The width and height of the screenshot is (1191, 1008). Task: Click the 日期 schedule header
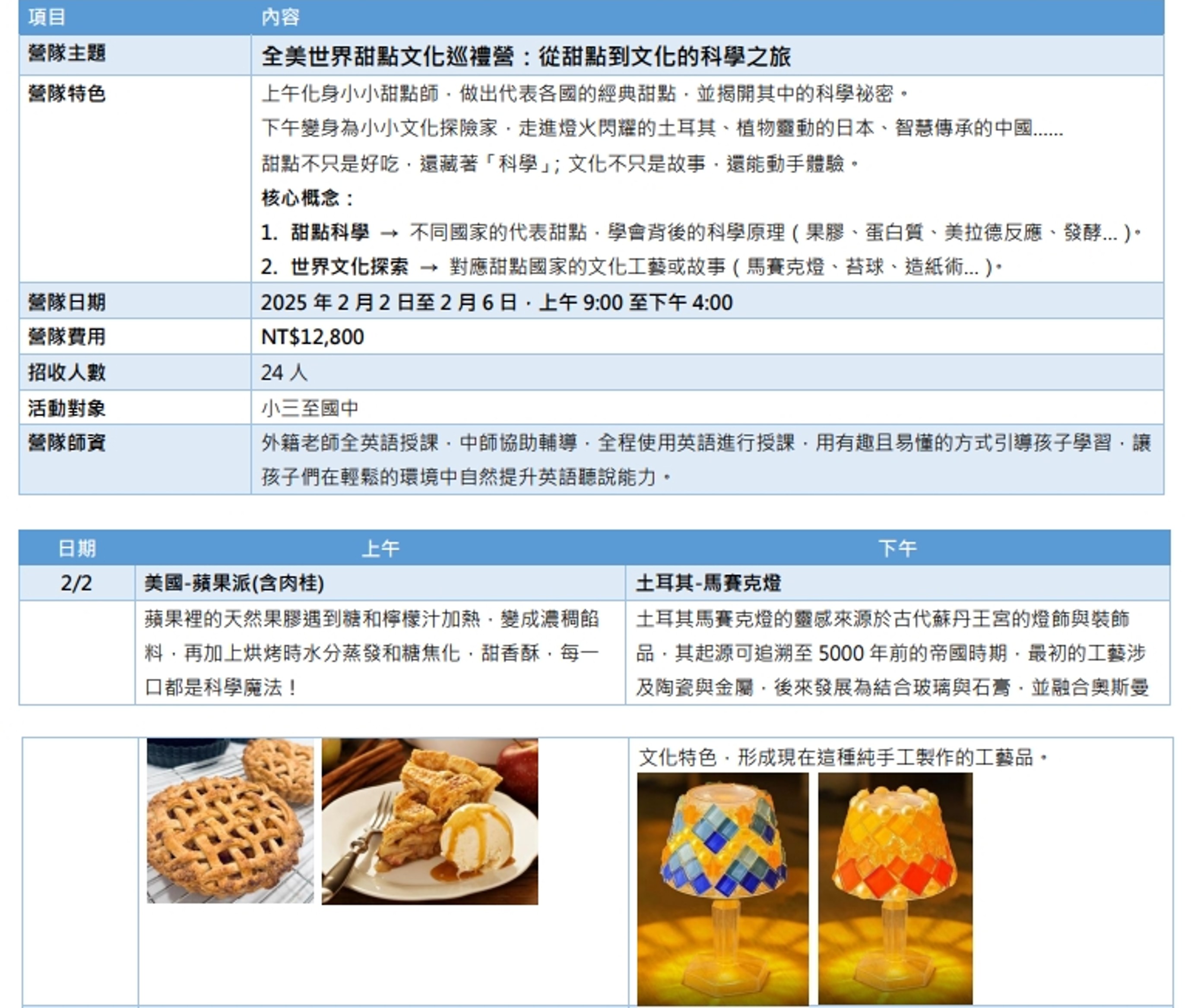click(x=77, y=549)
